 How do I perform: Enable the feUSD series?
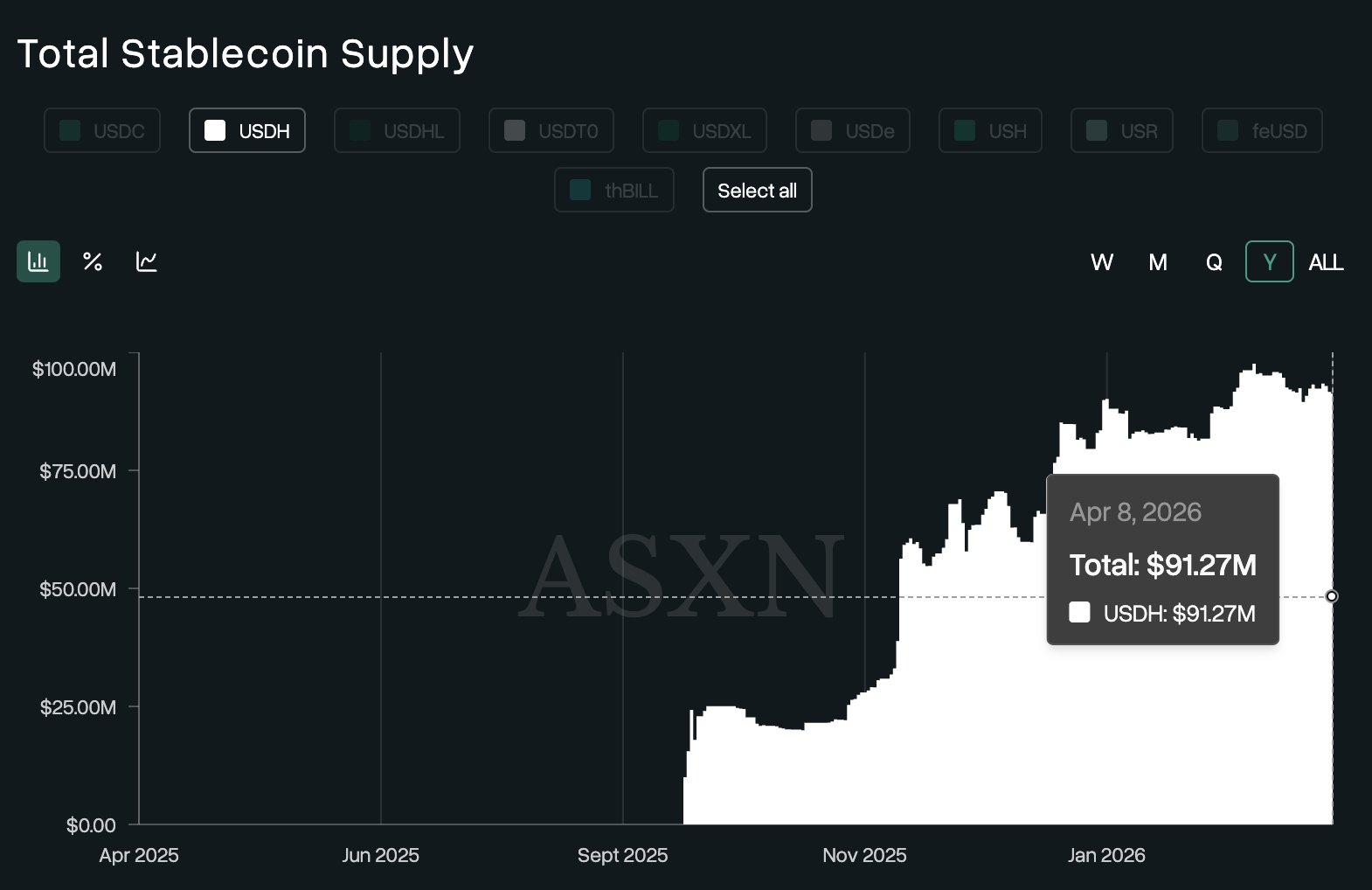click(1262, 131)
